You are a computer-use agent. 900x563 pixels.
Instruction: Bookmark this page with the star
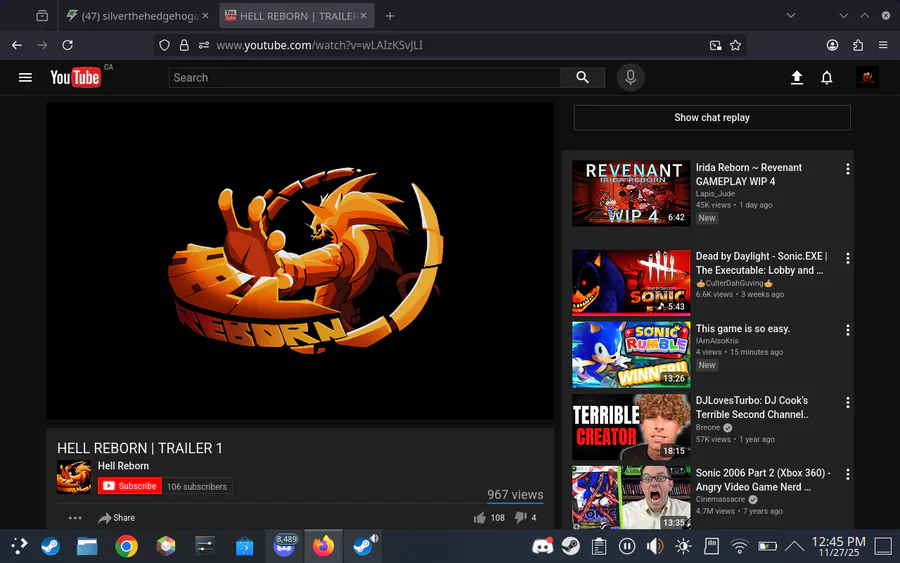point(735,45)
